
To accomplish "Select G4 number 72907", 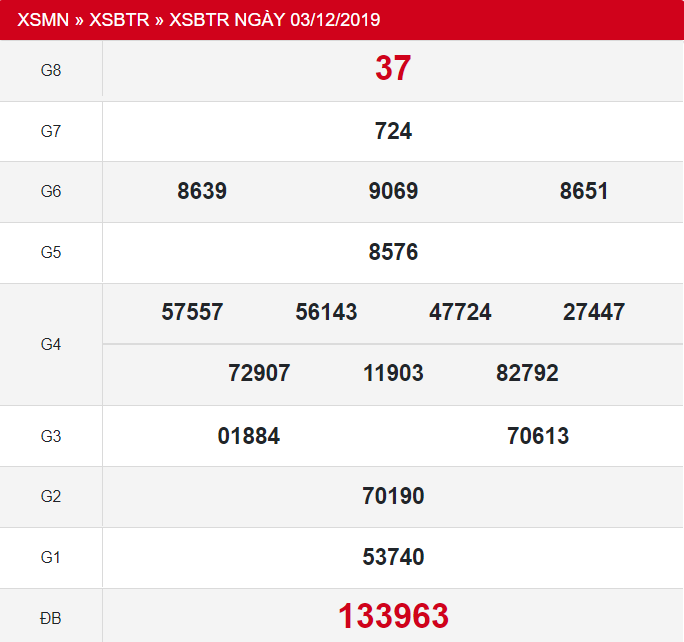I will pyautogui.click(x=259, y=374).
